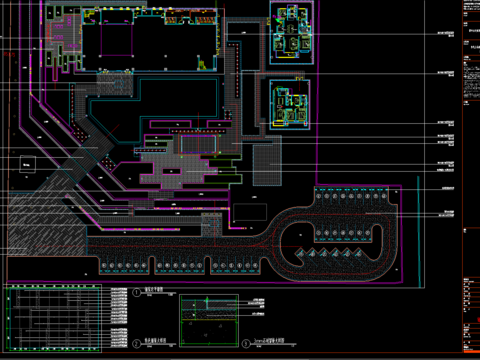Select the middle bottom parking bay
480x360 pixels.
(180, 267)
